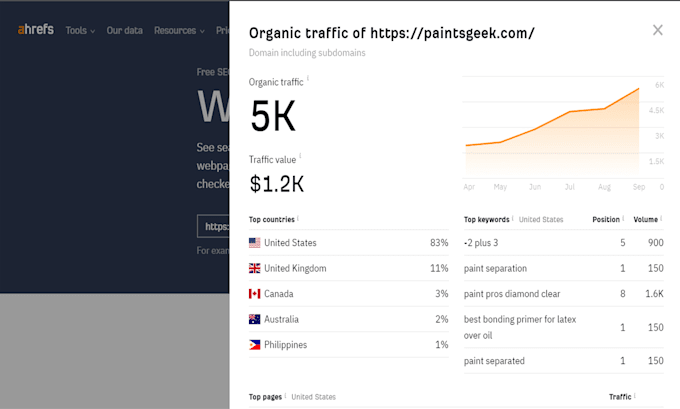Image resolution: width=680 pixels, height=409 pixels.
Task: Click the Sep point on traffic chart
Action: coord(638,89)
